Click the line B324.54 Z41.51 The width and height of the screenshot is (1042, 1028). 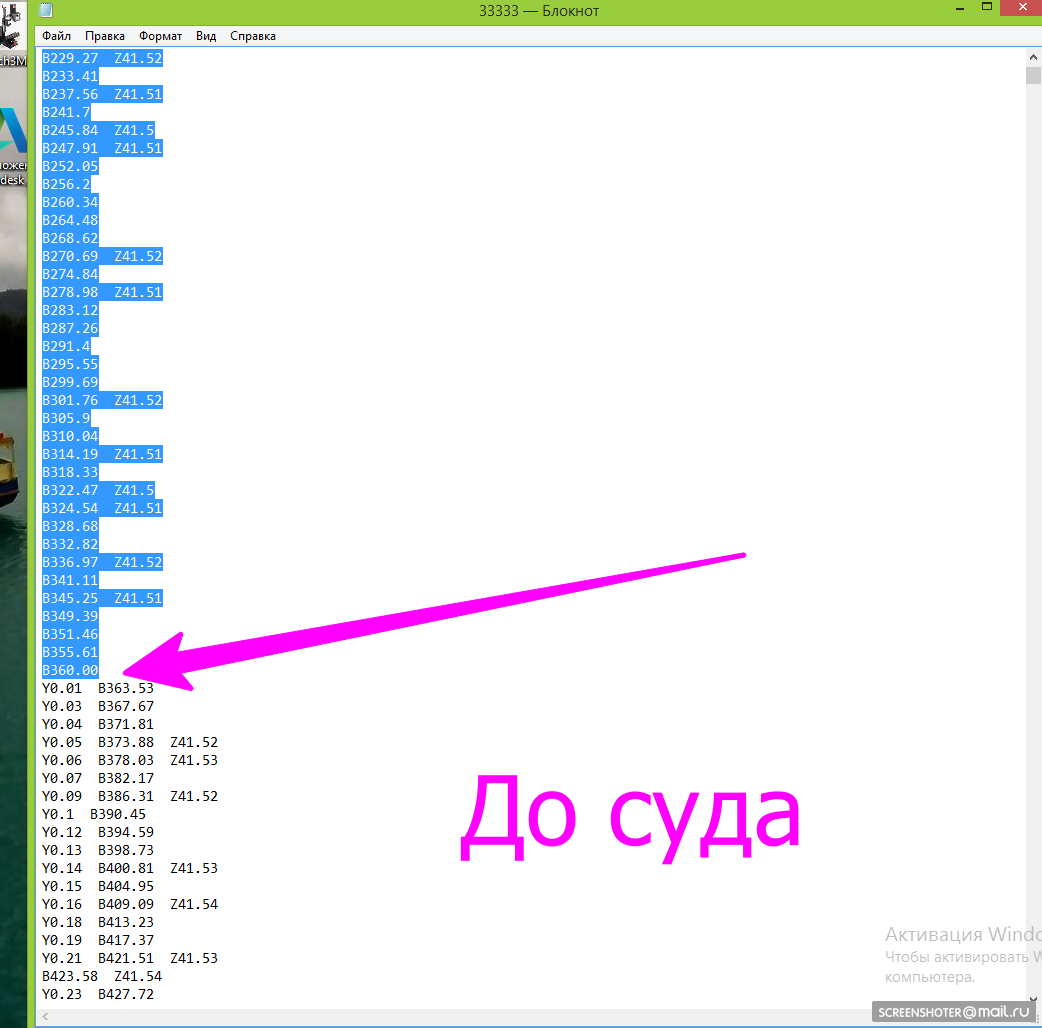102,508
